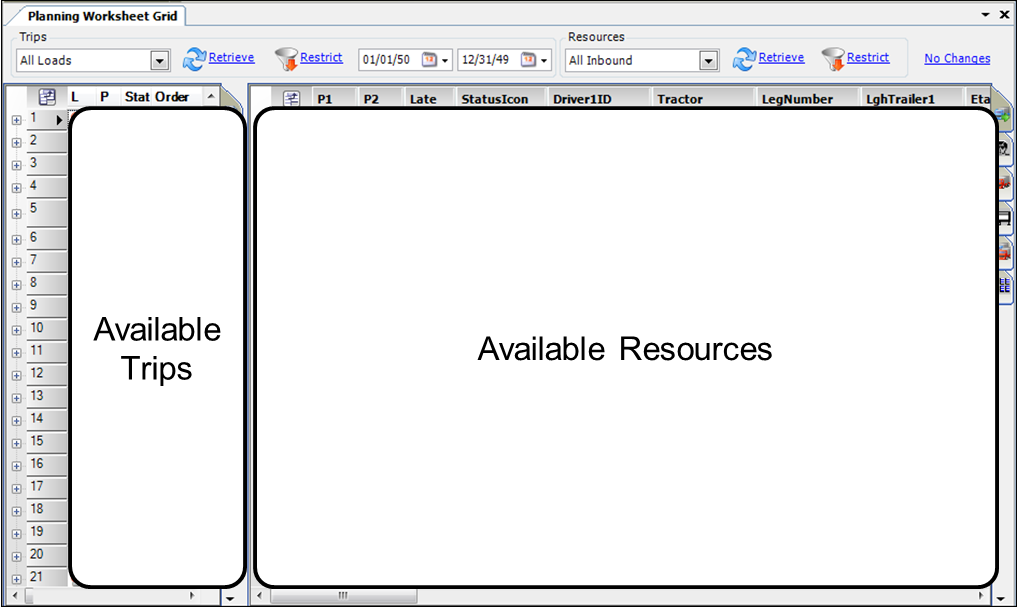Sort by the Stat column header
Viewport: 1017px width, 608px height.
point(137,97)
